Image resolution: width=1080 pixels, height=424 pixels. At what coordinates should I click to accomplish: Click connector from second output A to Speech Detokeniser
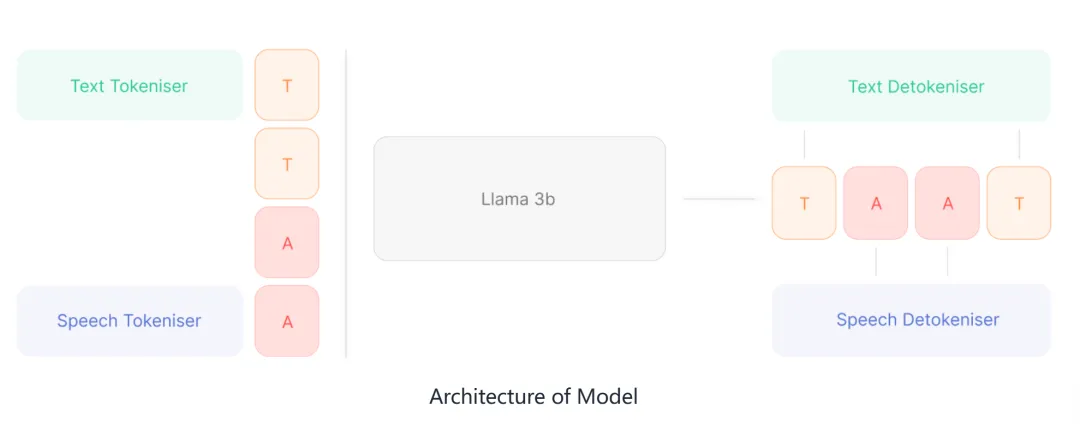947,262
